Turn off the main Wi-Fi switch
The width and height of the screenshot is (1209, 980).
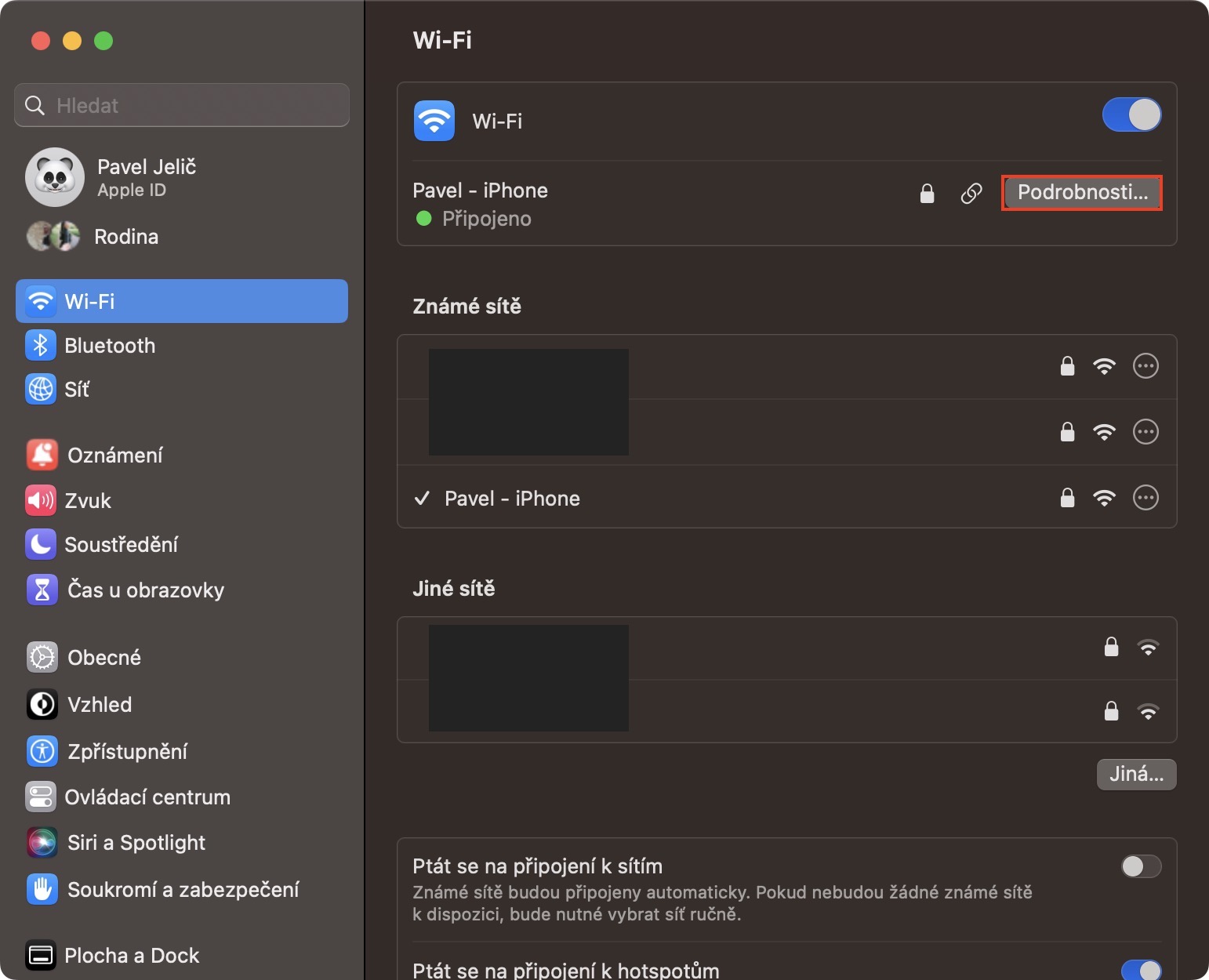tap(1131, 115)
